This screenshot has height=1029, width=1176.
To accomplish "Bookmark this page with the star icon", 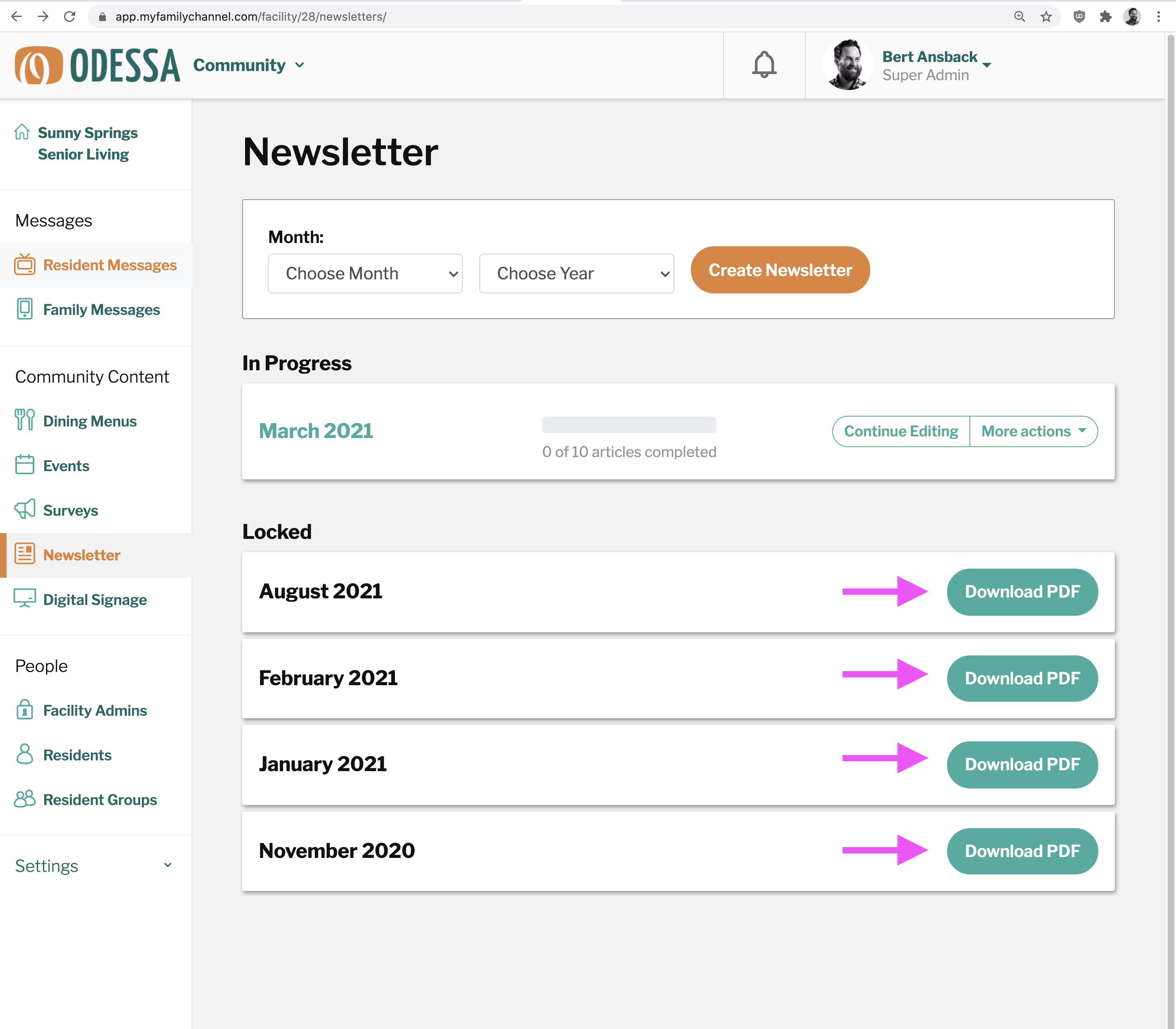I will click(x=1046, y=17).
